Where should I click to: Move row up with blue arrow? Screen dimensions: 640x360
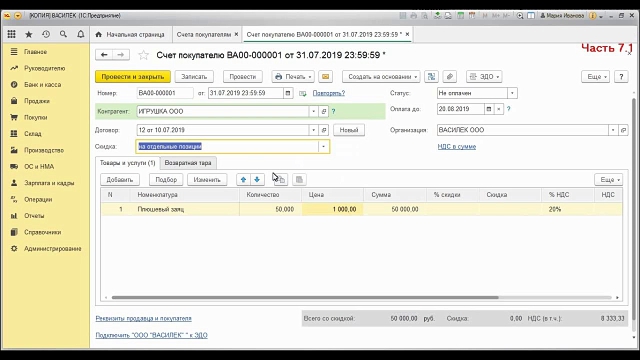click(243, 180)
